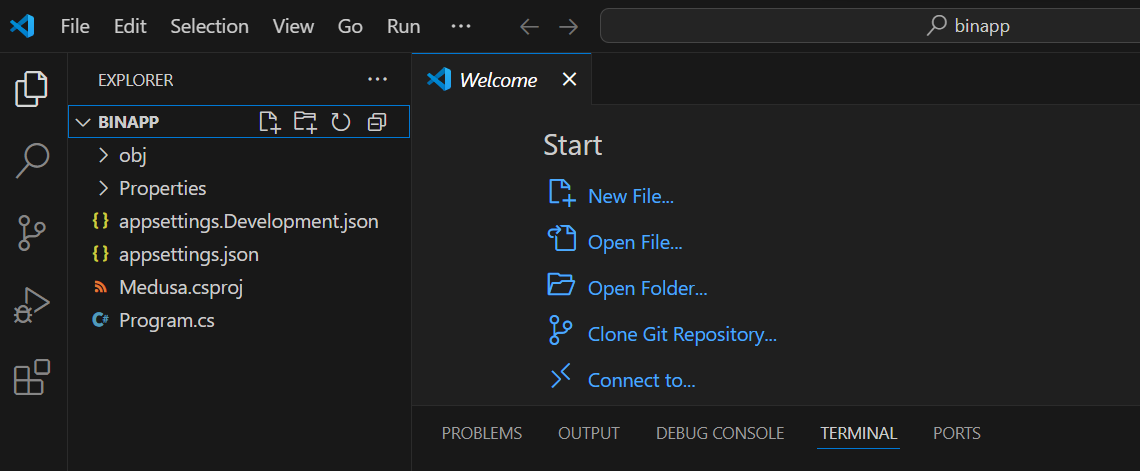Open the Search view in activity bar
The height and width of the screenshot is (471, 1140).
tap(32, 161)
